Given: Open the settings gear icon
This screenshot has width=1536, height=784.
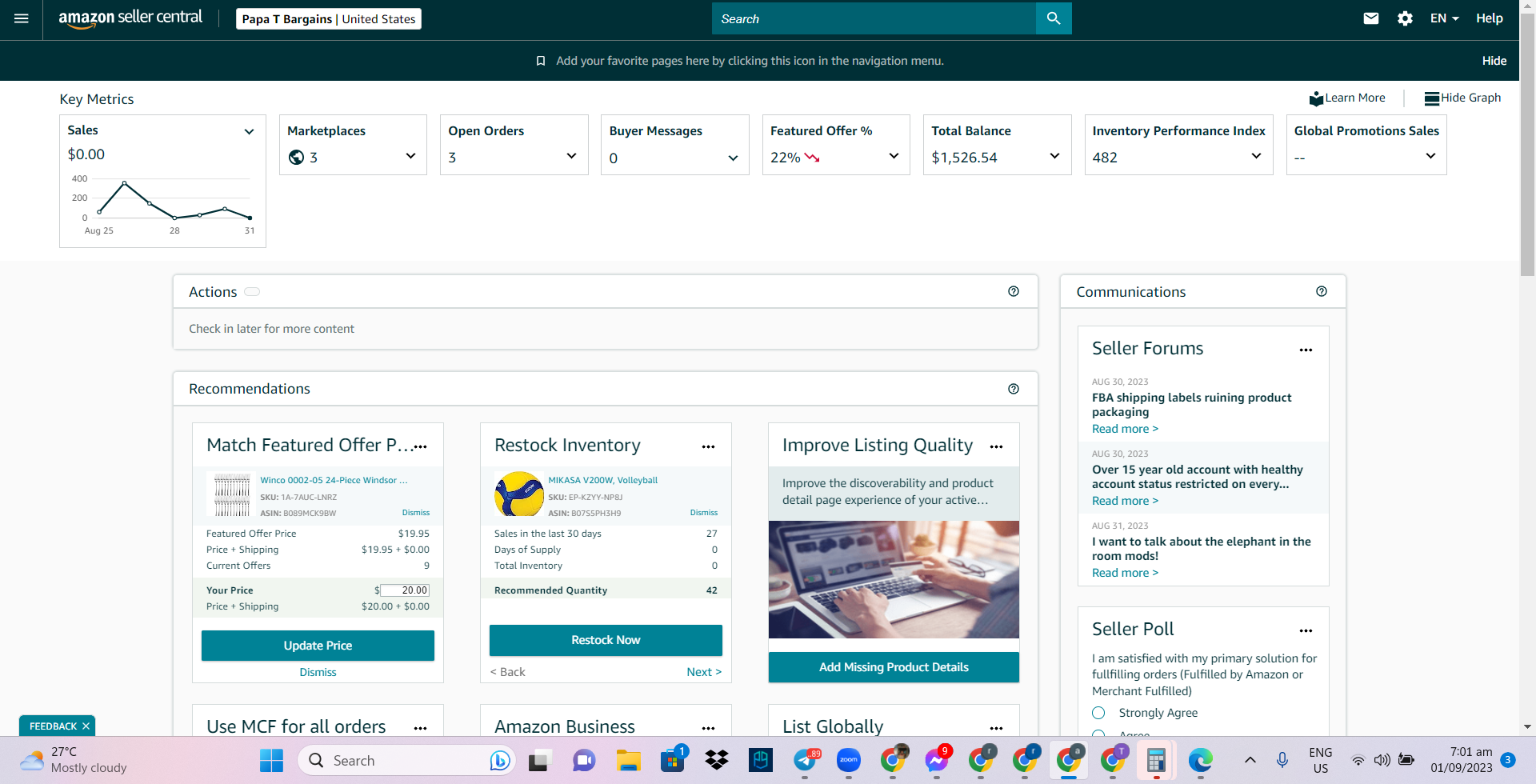Looking at the screenshot, I should click(x=1405, y=18).
